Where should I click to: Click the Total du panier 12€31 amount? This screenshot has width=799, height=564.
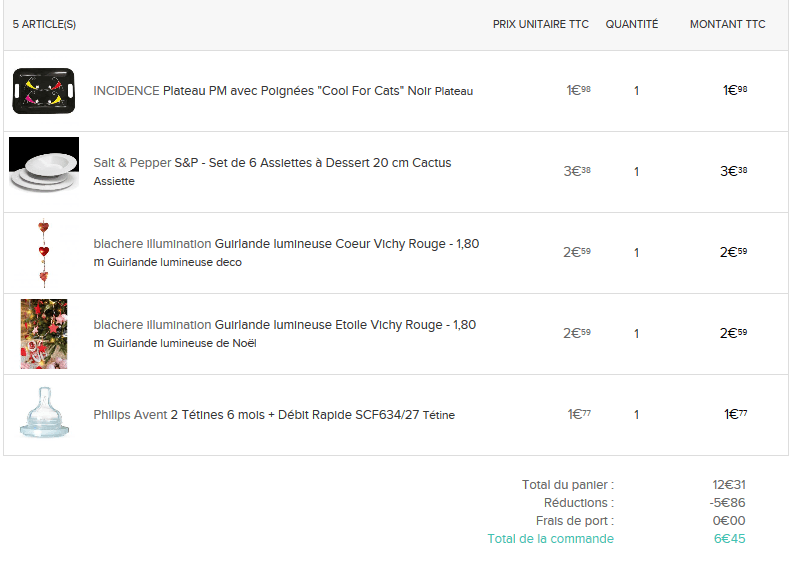728,485
